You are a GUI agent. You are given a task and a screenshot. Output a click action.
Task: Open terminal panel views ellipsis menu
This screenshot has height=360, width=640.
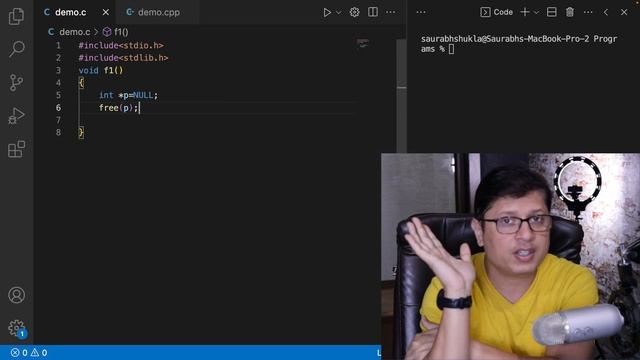(x=421, y=12)
